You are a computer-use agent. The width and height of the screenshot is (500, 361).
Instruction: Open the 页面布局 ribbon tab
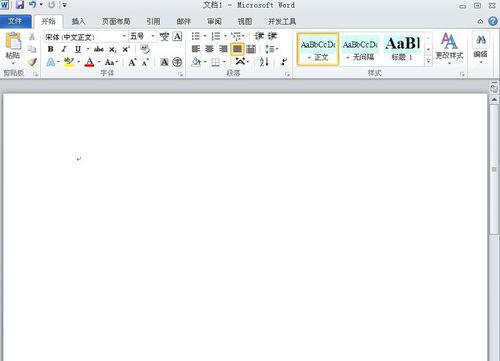click(116, 22)
